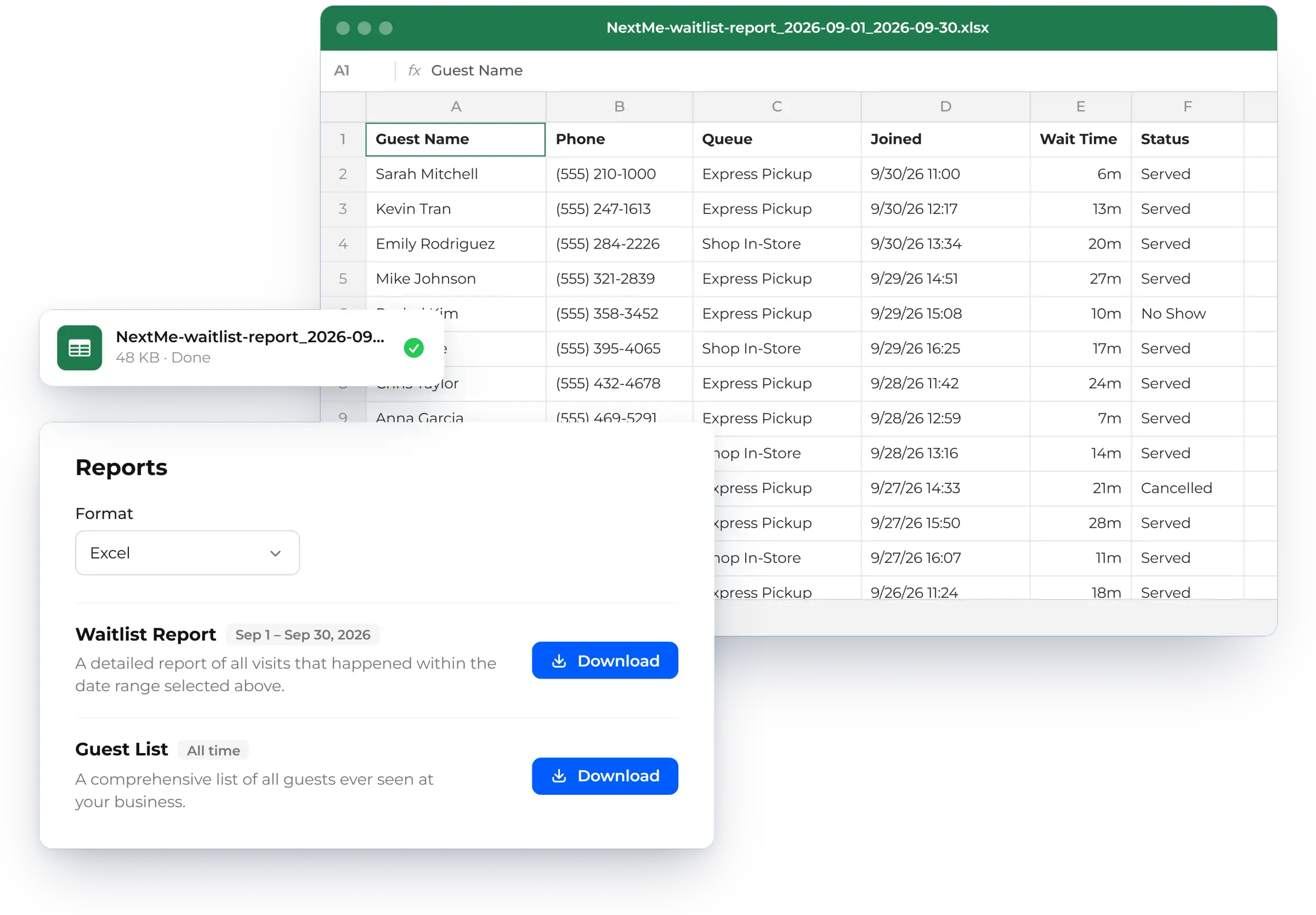Select the Cancelled status cell
Image resolution: width=1316 pixels, height=915 pixels.
coord(1187,488)
